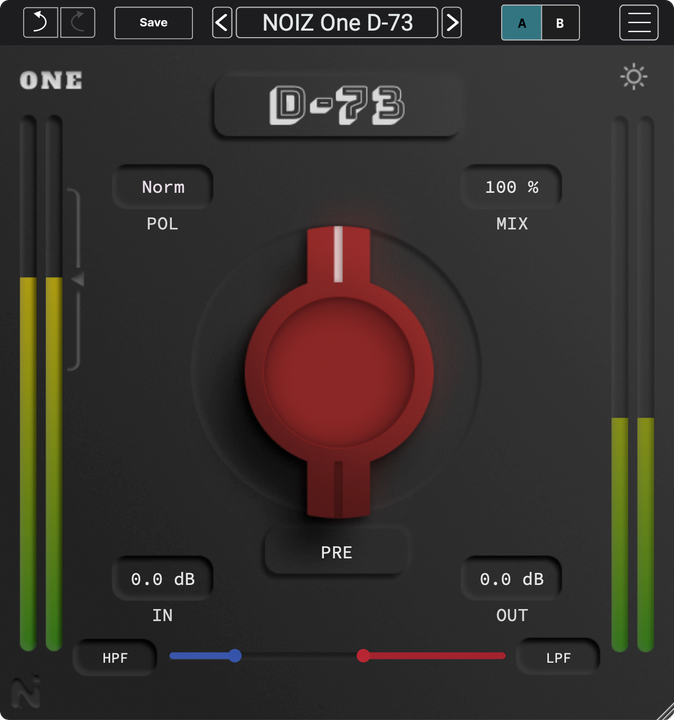The height and width of the screenshot is (720, 674).
Task: Click the IN label
Action: (x=163, y=615)
